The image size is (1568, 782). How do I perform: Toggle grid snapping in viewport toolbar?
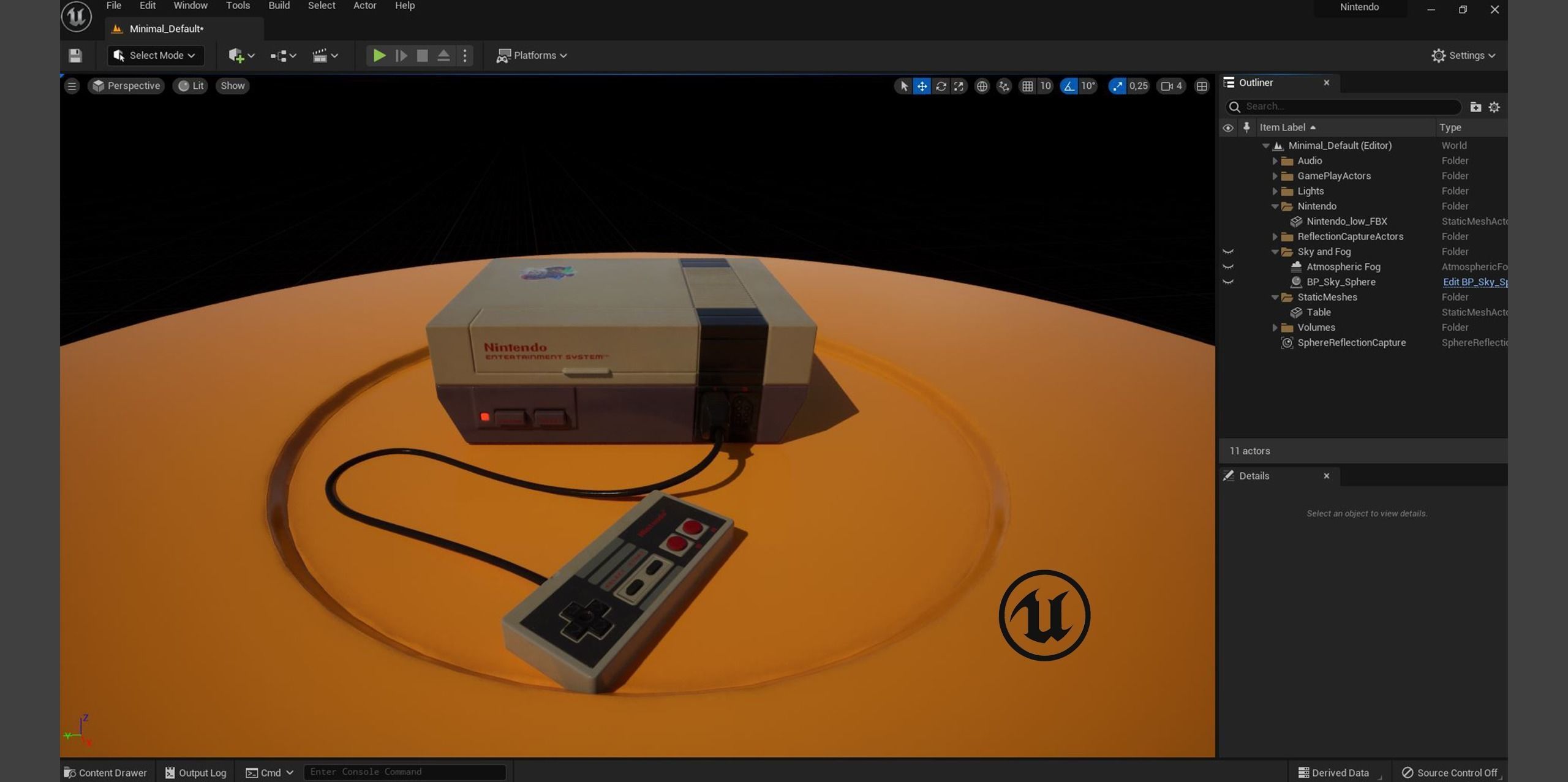click(x=1028, y=86)
